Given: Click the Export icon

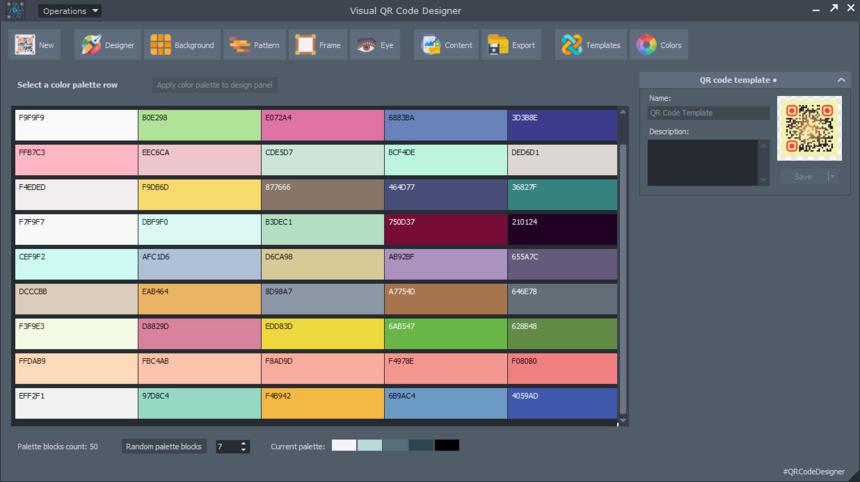Looking at the screenshot, I should pos(511,45).
